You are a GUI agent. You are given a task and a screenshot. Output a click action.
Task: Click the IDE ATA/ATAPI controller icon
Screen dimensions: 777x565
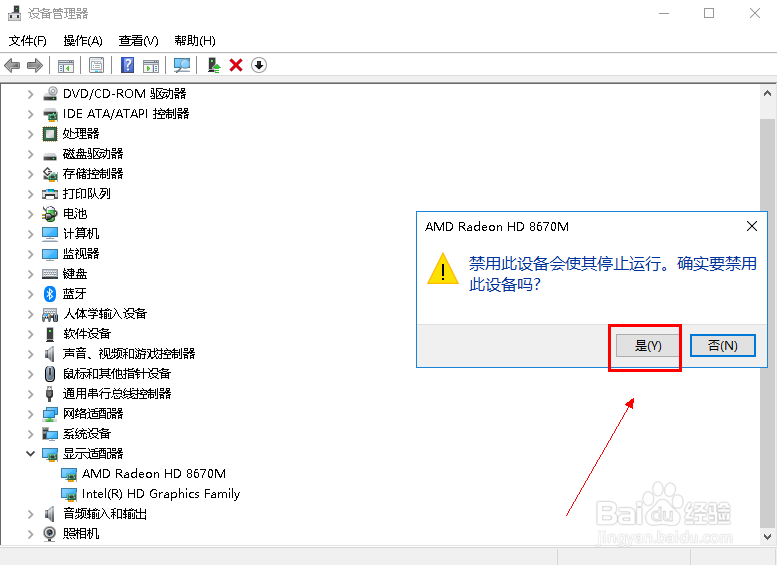tap(50, 113)
